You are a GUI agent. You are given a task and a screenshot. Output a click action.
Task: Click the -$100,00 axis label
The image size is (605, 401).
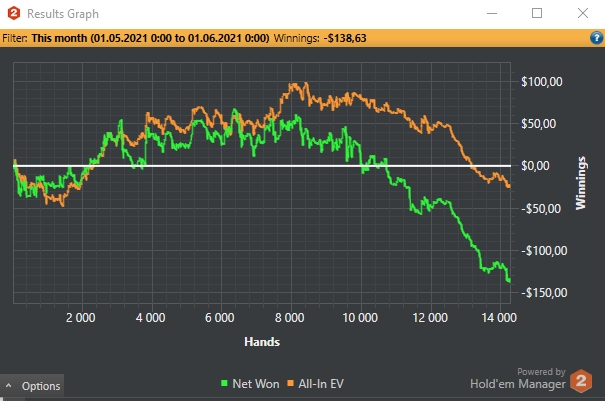coord(544,251)
